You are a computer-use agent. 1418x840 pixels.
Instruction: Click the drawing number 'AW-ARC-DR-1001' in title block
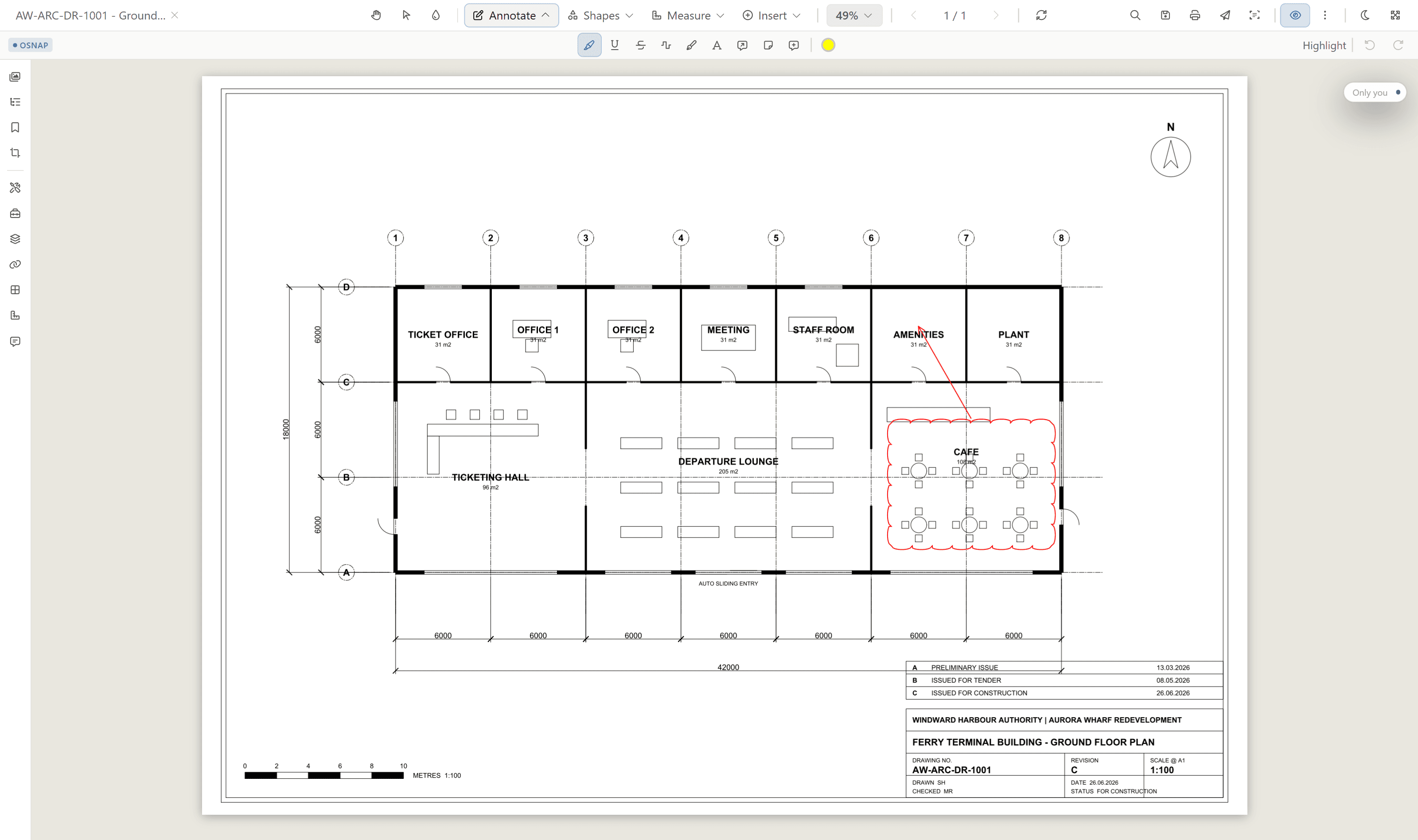click(951, 770)
